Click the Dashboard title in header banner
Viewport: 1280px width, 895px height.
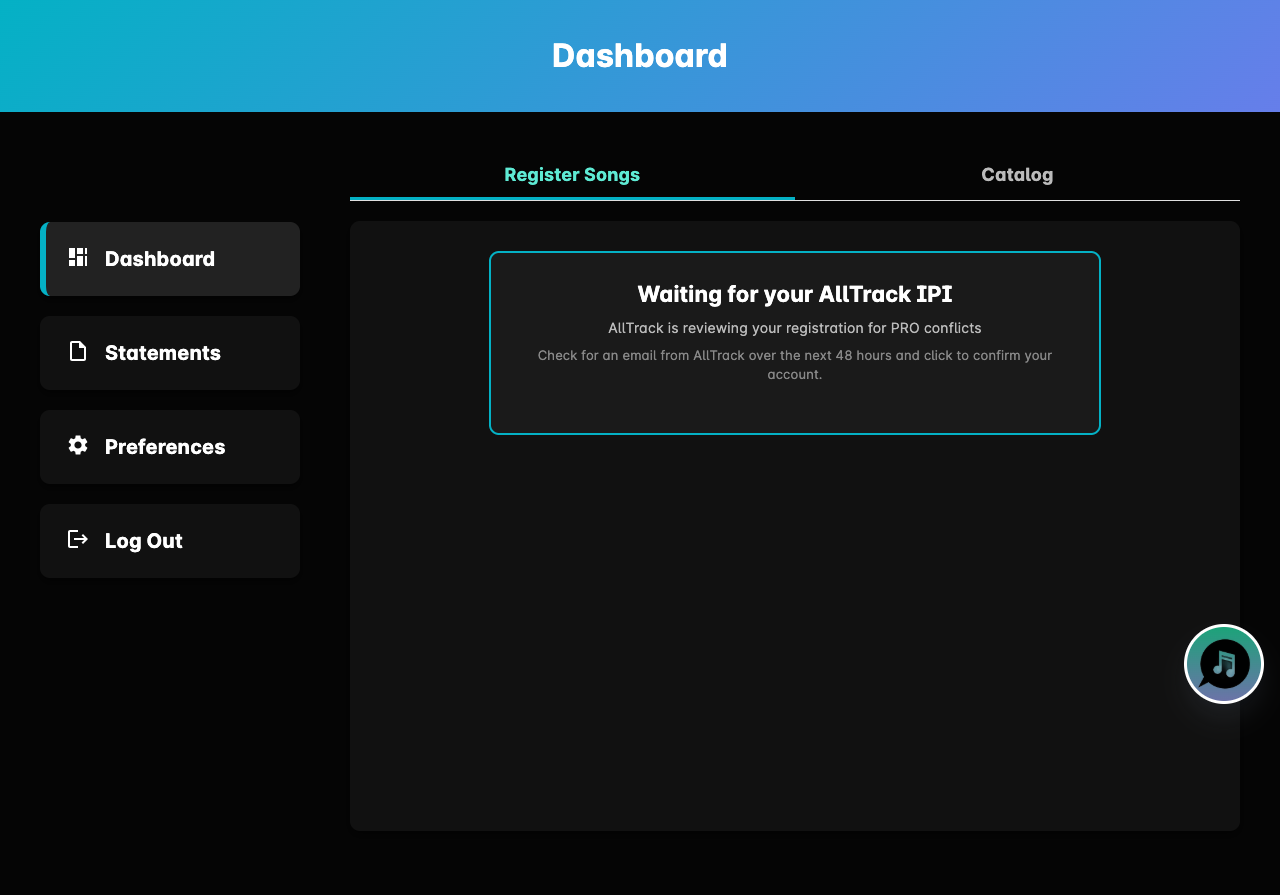pos(640,55)
